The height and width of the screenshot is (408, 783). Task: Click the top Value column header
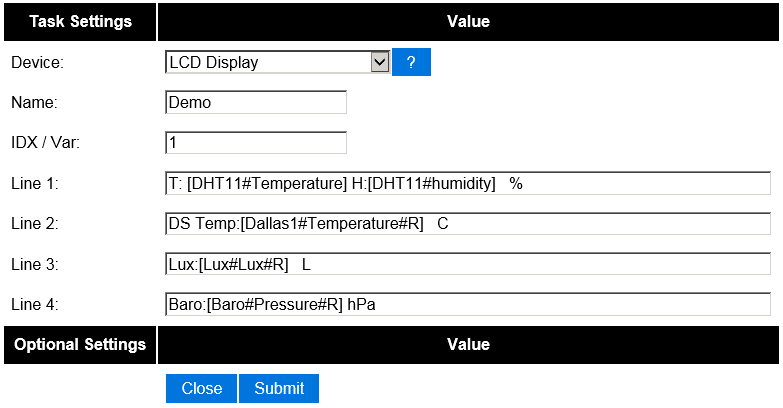(468, 21)
